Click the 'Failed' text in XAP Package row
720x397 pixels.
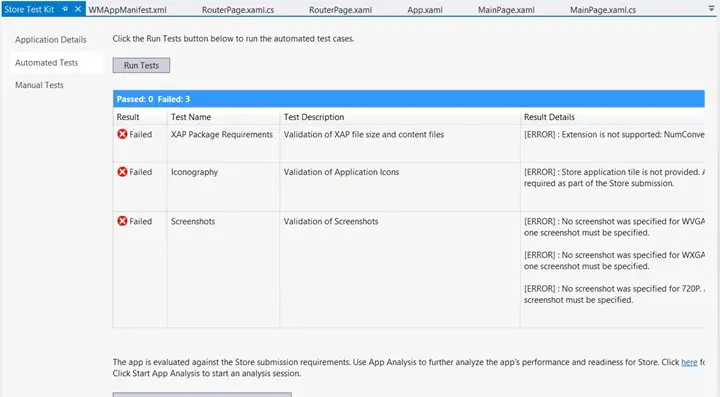click(x=141, y=134)
